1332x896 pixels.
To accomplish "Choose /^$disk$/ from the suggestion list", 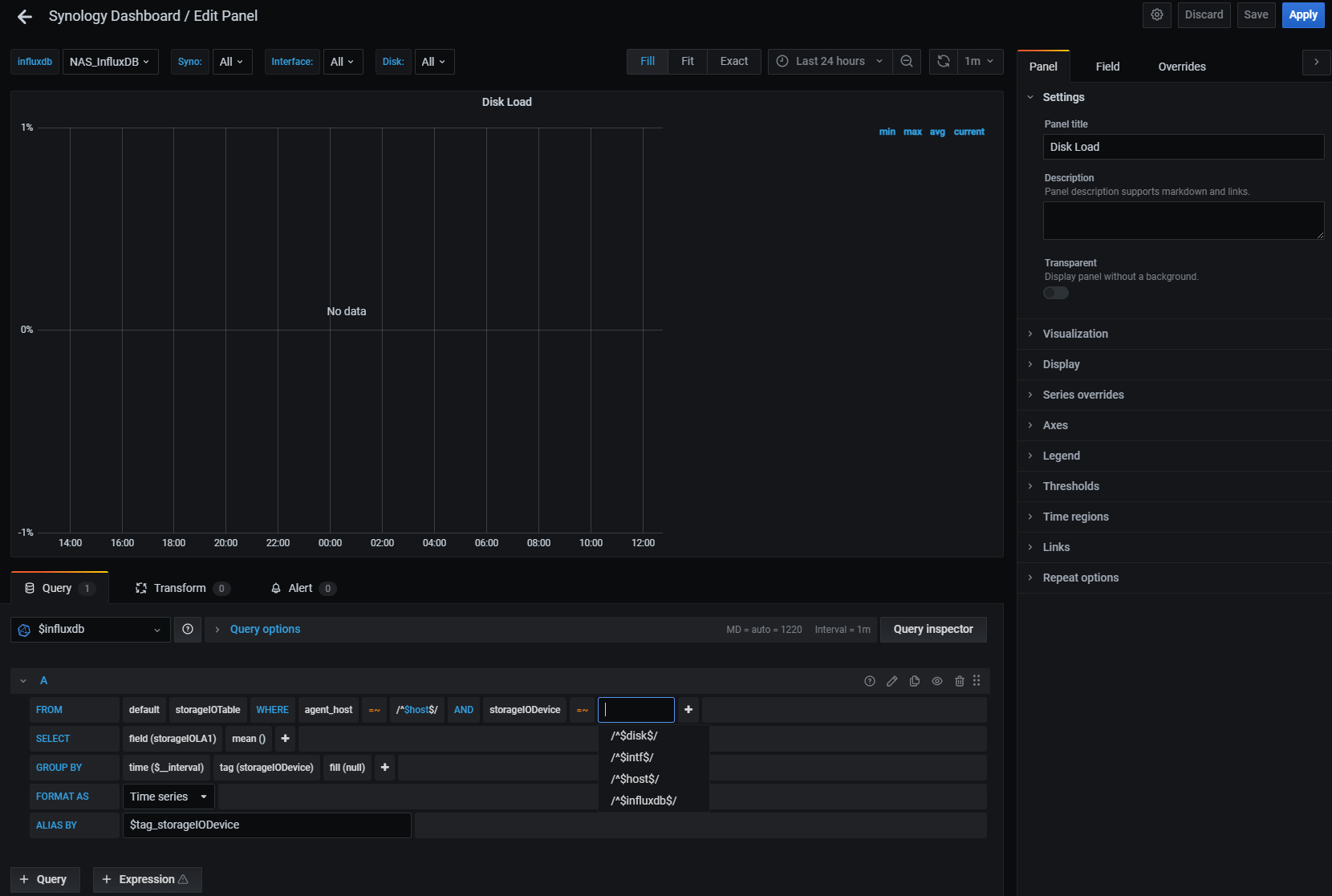I will (634, 736).
